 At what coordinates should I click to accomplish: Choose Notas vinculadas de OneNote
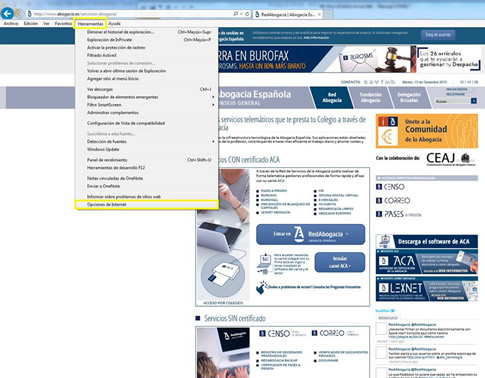coord(147,178)
